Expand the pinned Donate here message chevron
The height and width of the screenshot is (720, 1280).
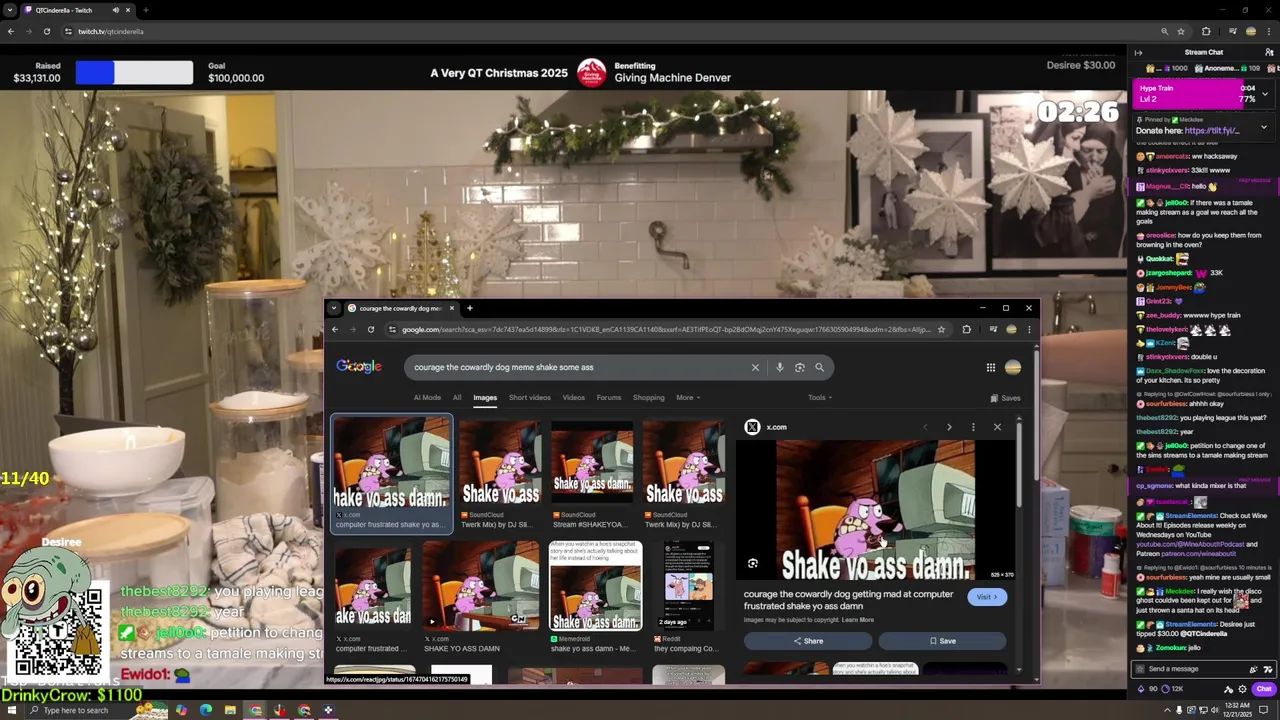click(x=1263, y=127)
